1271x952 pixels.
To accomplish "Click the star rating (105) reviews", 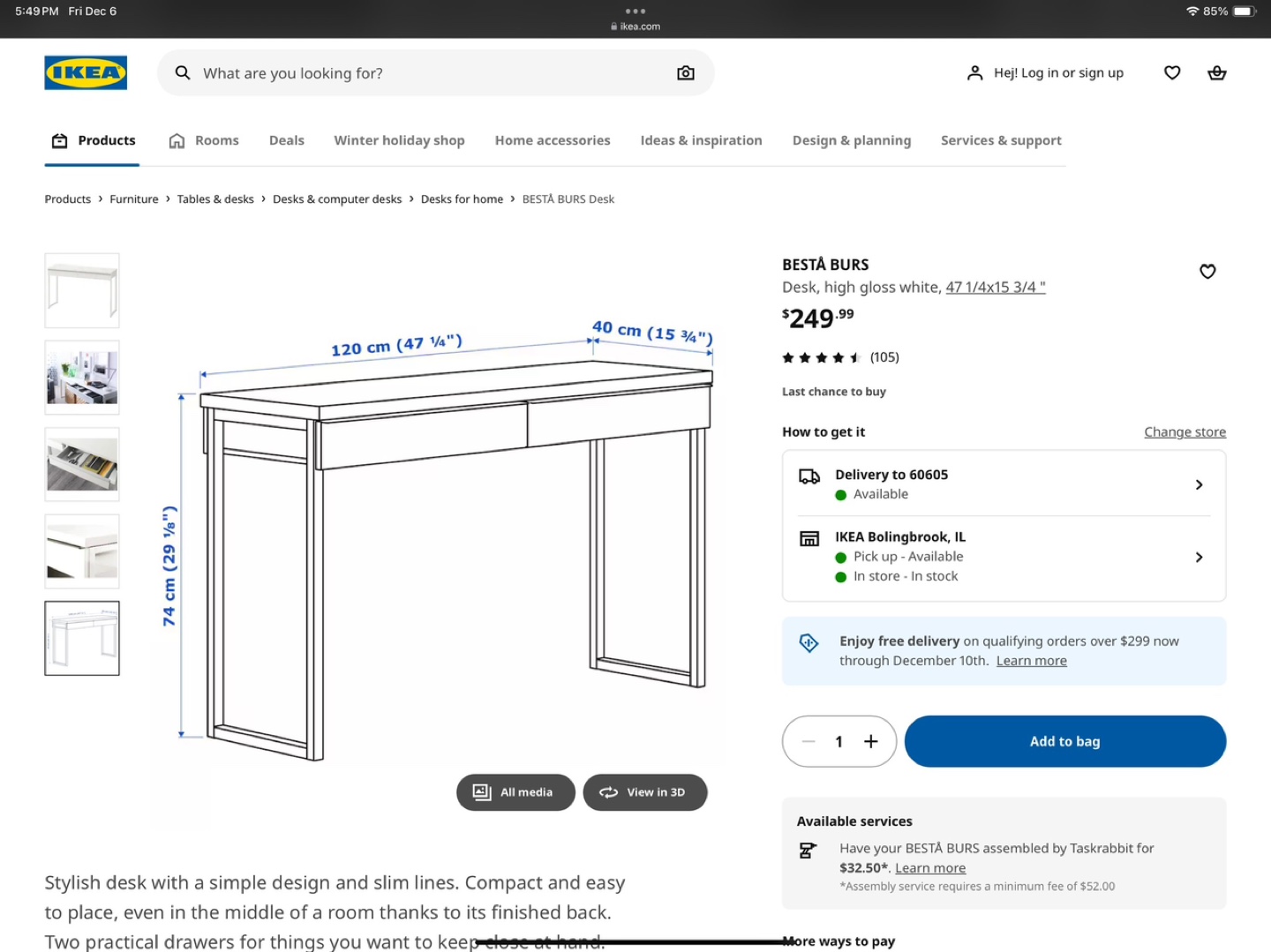I will click(x=840, y=357).
